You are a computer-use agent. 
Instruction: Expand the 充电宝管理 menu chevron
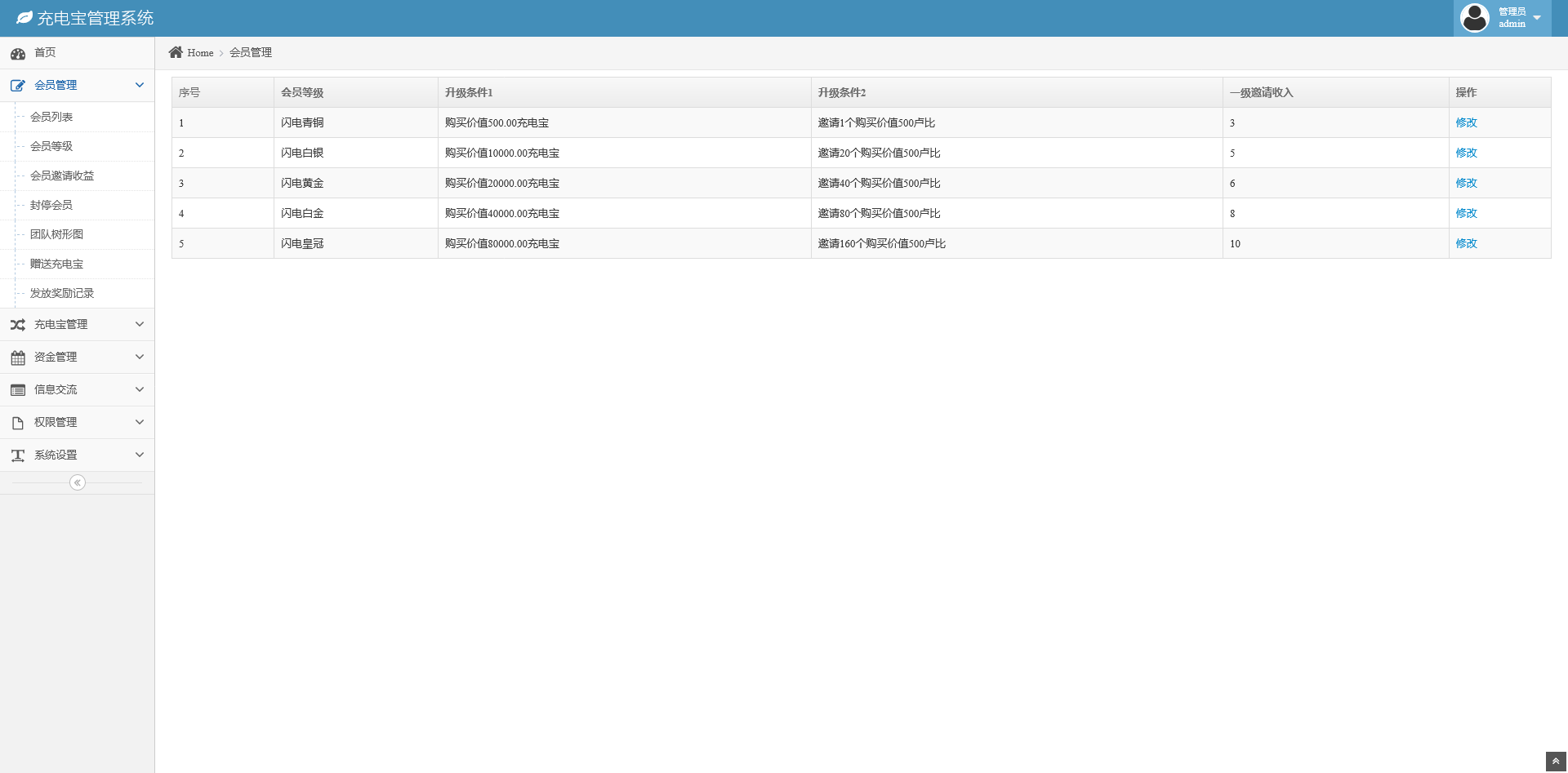pos(140,324)
